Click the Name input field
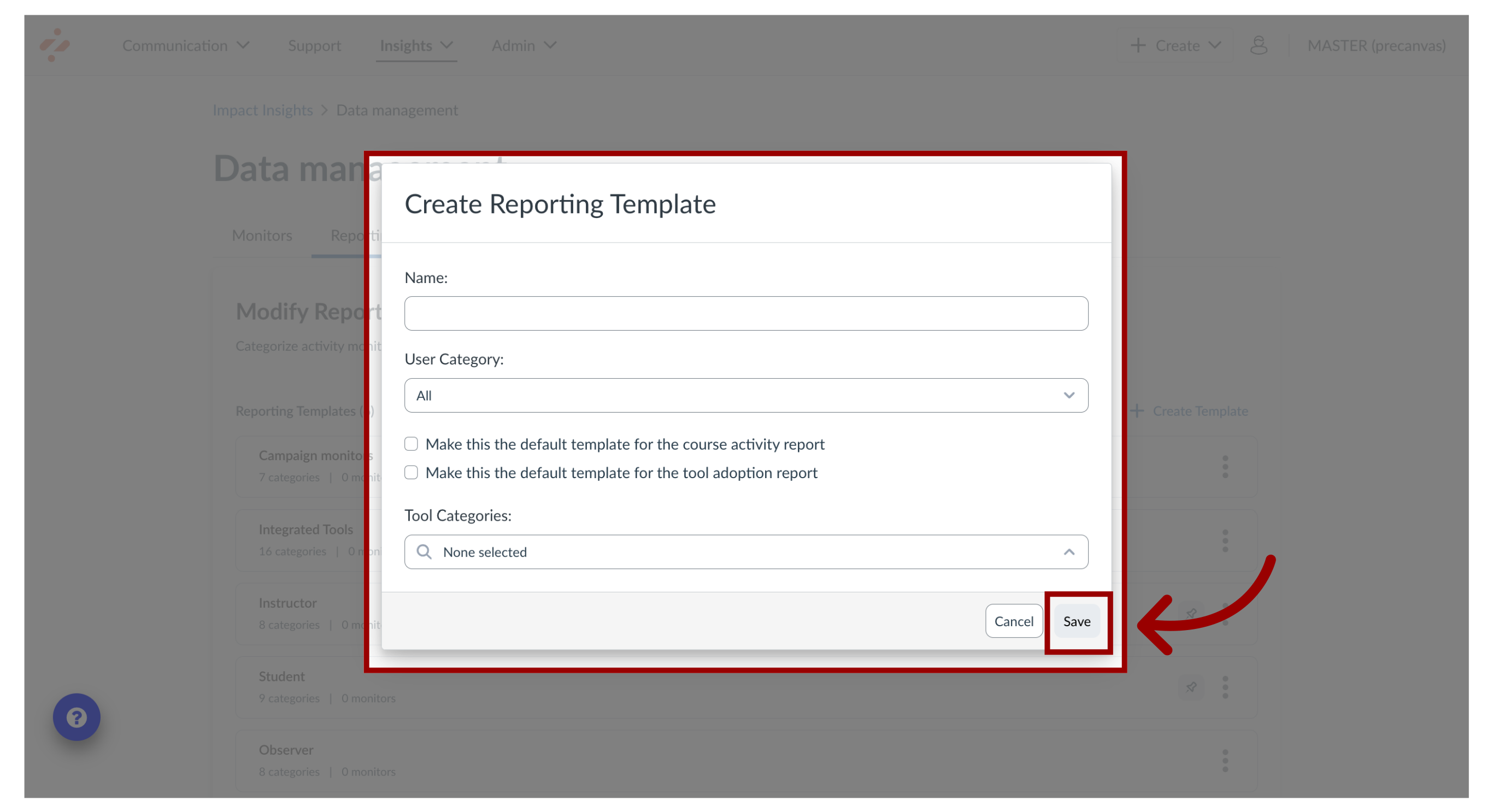1493x812 pixels. click(746, 313)
